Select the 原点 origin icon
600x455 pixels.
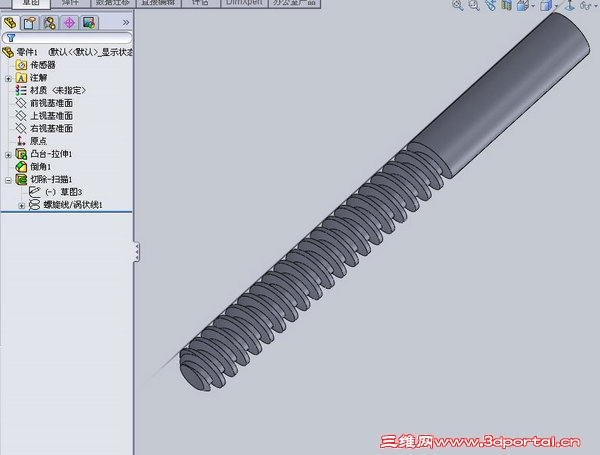[x=21, y=141]
